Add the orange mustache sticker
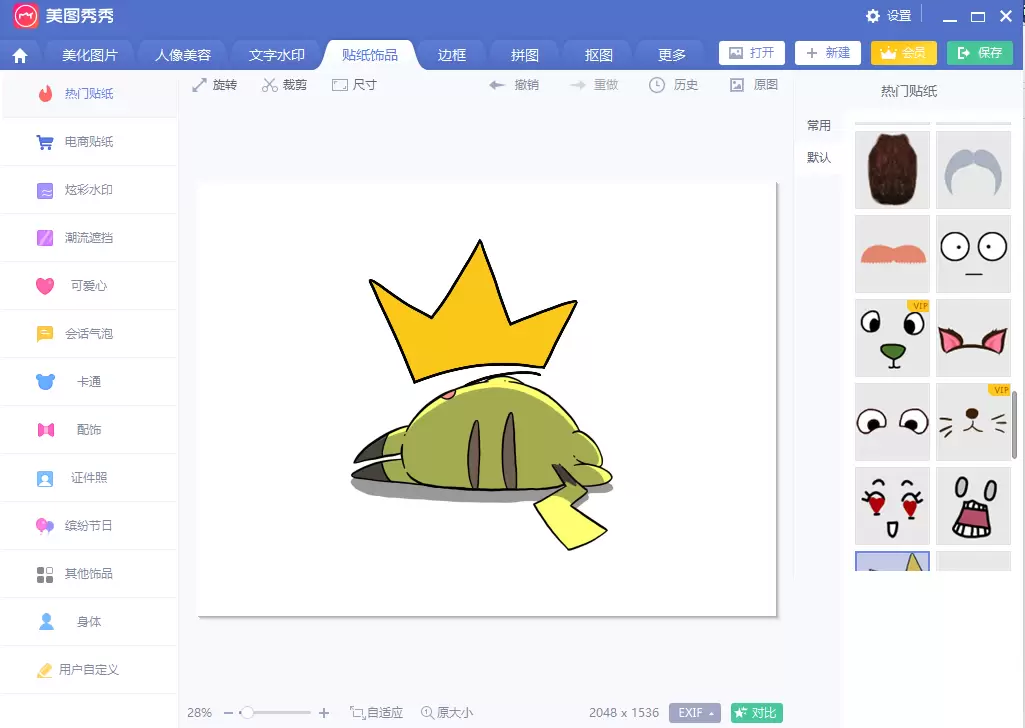This screenshot has height=728, width=1025. 892,254
